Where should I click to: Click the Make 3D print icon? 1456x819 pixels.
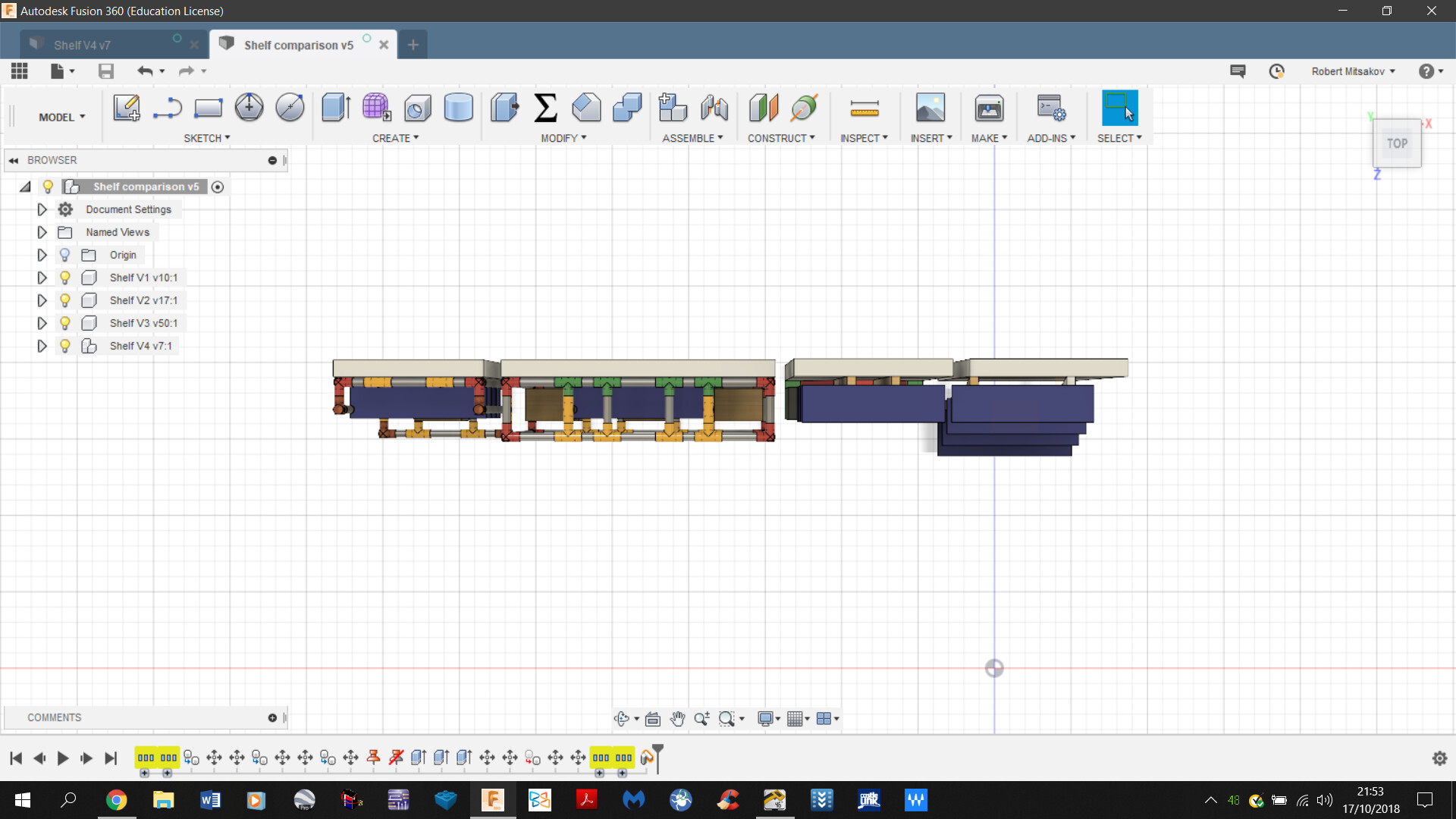click(x=989, y=108)
